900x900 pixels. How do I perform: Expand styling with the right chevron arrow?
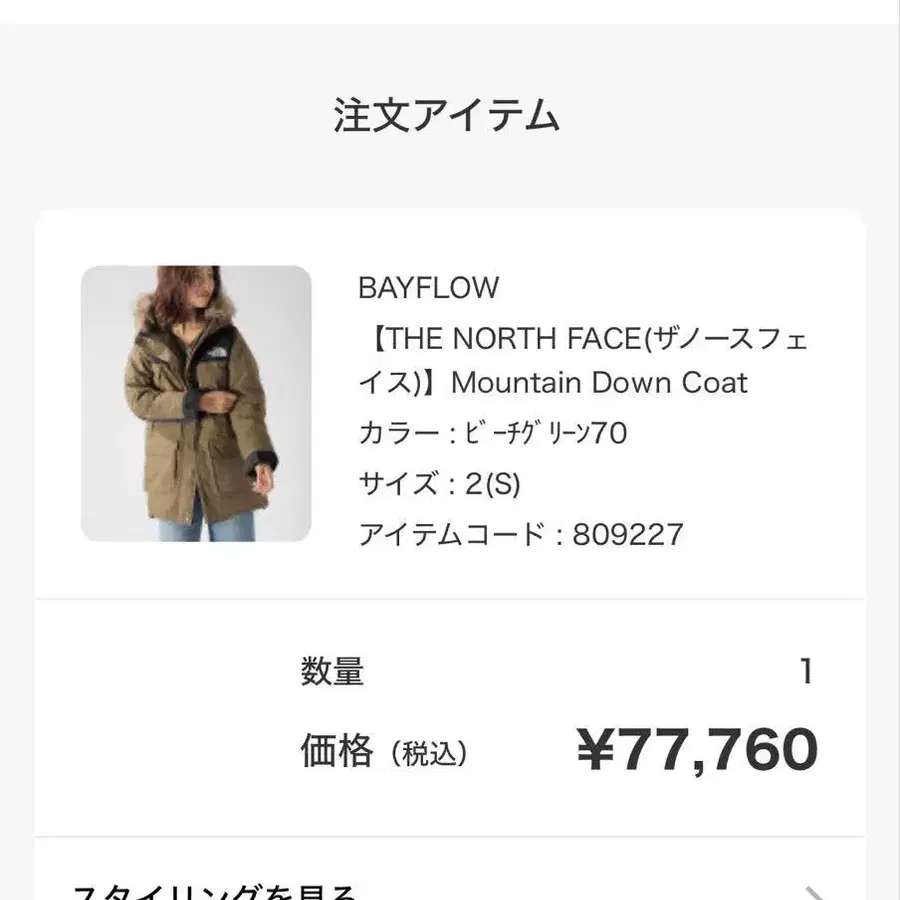tap(815, 892)
